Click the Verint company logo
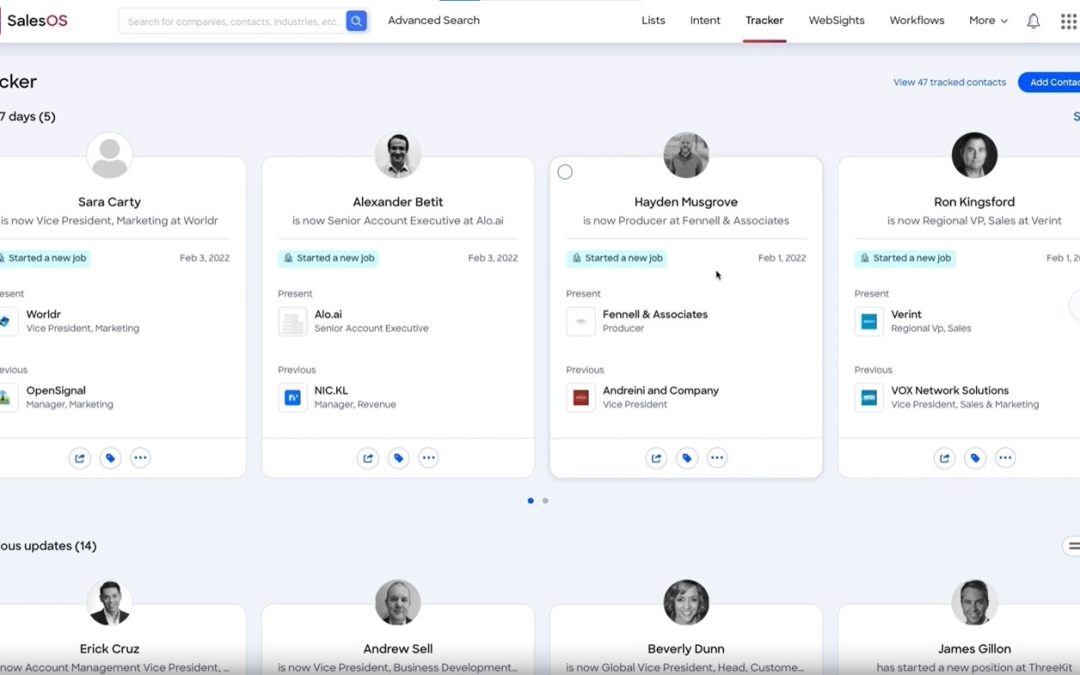This screenshot has height=675, width=1080. click(x=869, y=321)
